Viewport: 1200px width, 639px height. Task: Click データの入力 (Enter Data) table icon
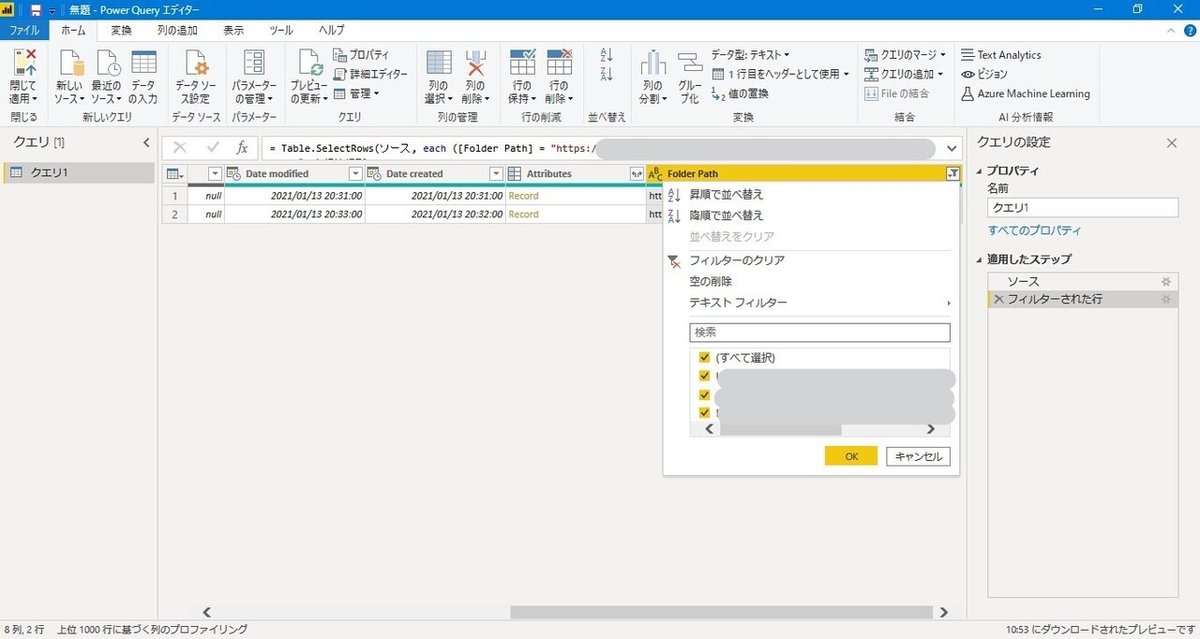(143, 62)
